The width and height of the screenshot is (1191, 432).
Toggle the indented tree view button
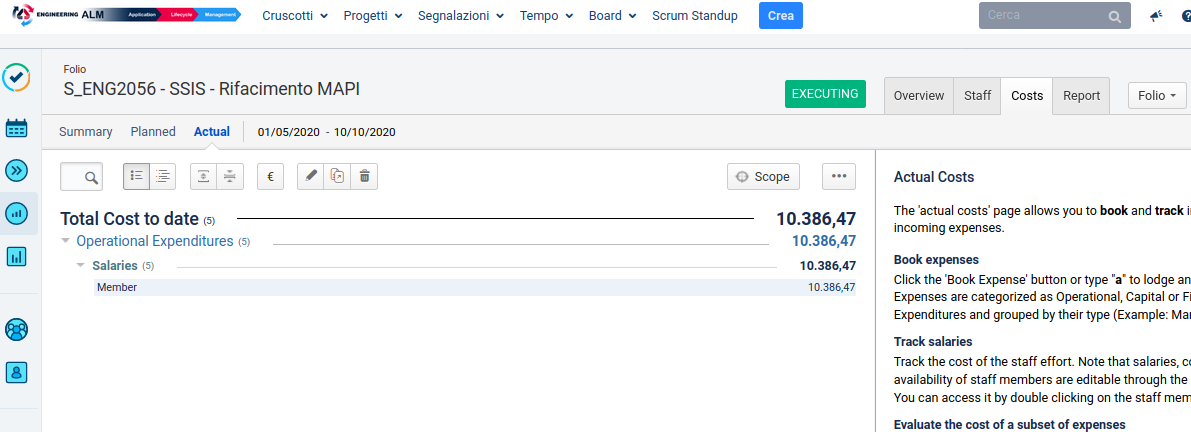pyautogui.click(x=164, y=176)
